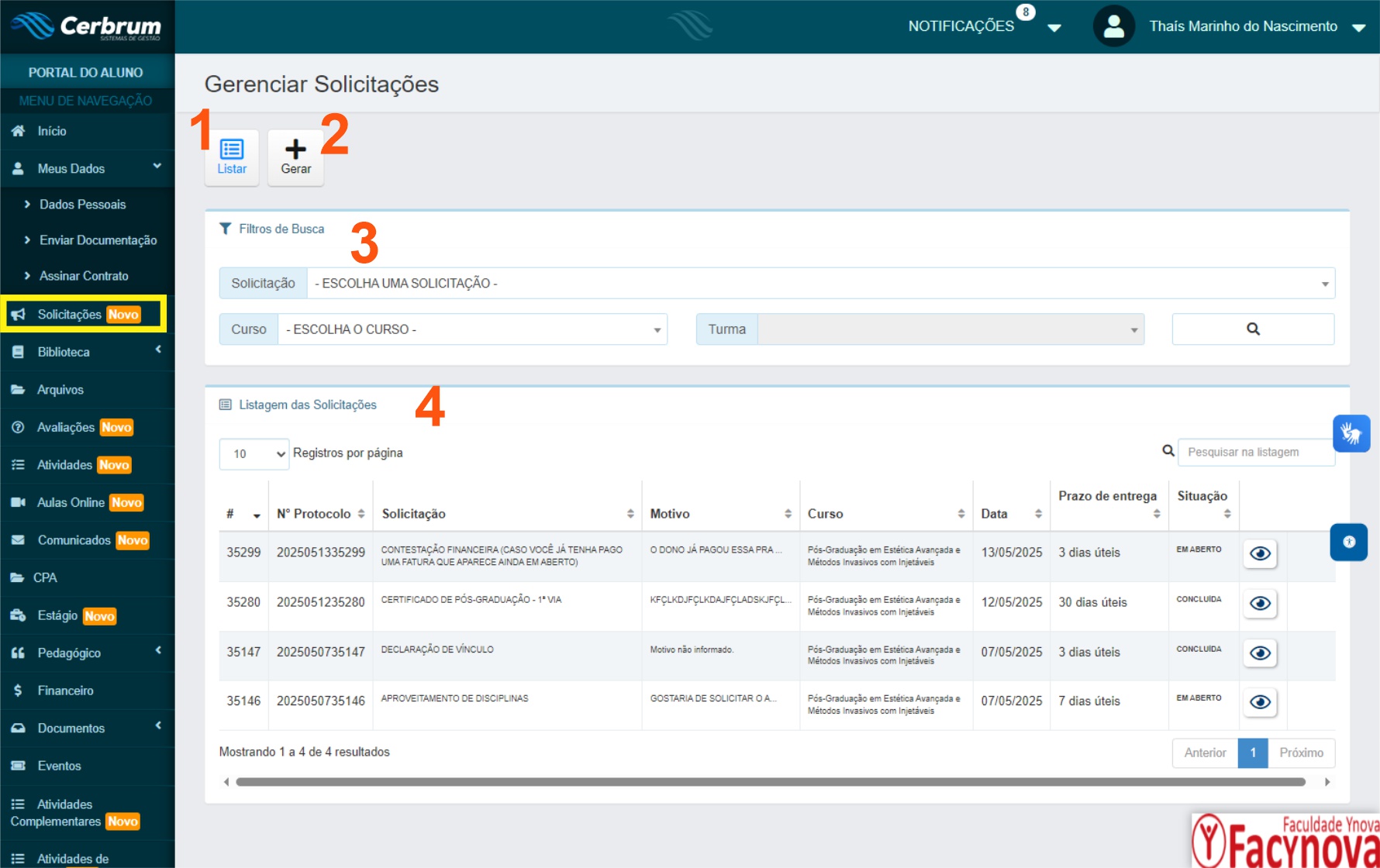The height and width of the screenshot is (868, 1380).
Task: Sort by Nº Protocolo column
Action: [321, 515]
